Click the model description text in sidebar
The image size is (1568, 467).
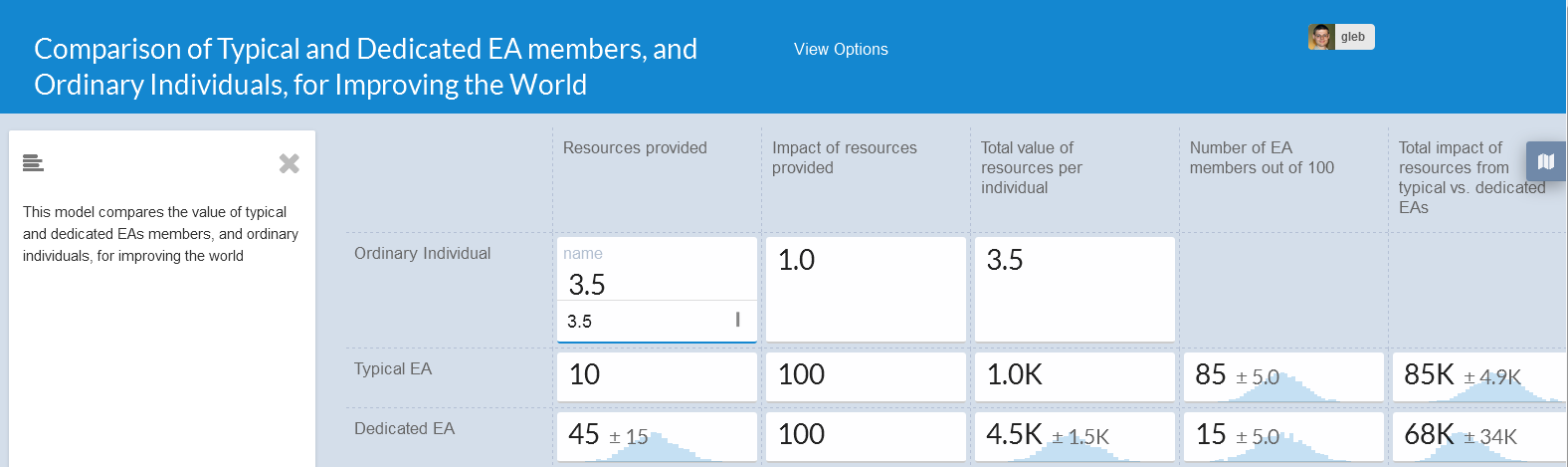[160, 234]
